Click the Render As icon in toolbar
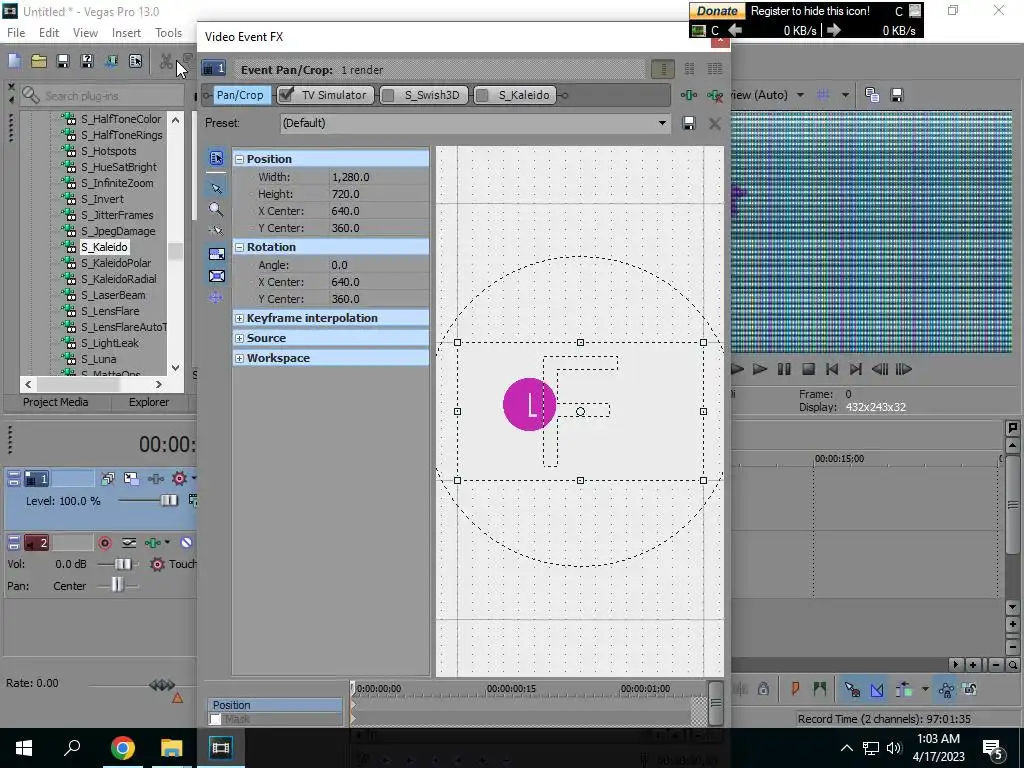The image size is (1024, 768). [x=111, y=61]
